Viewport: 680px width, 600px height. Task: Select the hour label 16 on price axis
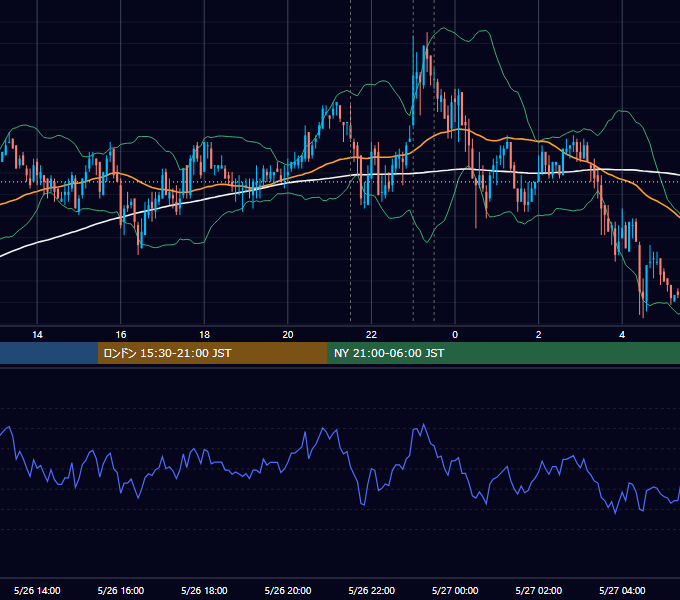[121, 335]
